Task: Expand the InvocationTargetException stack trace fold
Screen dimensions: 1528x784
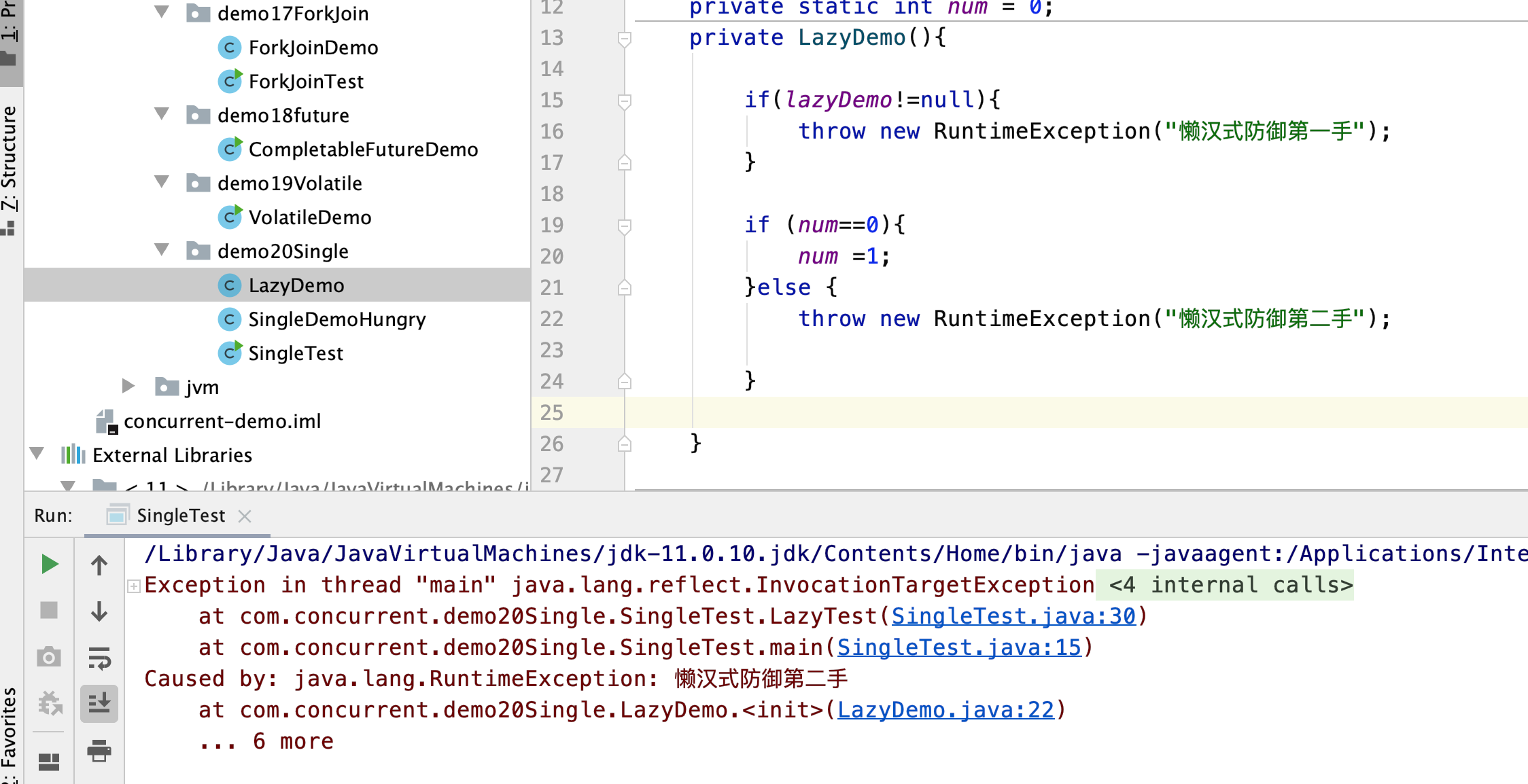Action: [x=134, y=586]
